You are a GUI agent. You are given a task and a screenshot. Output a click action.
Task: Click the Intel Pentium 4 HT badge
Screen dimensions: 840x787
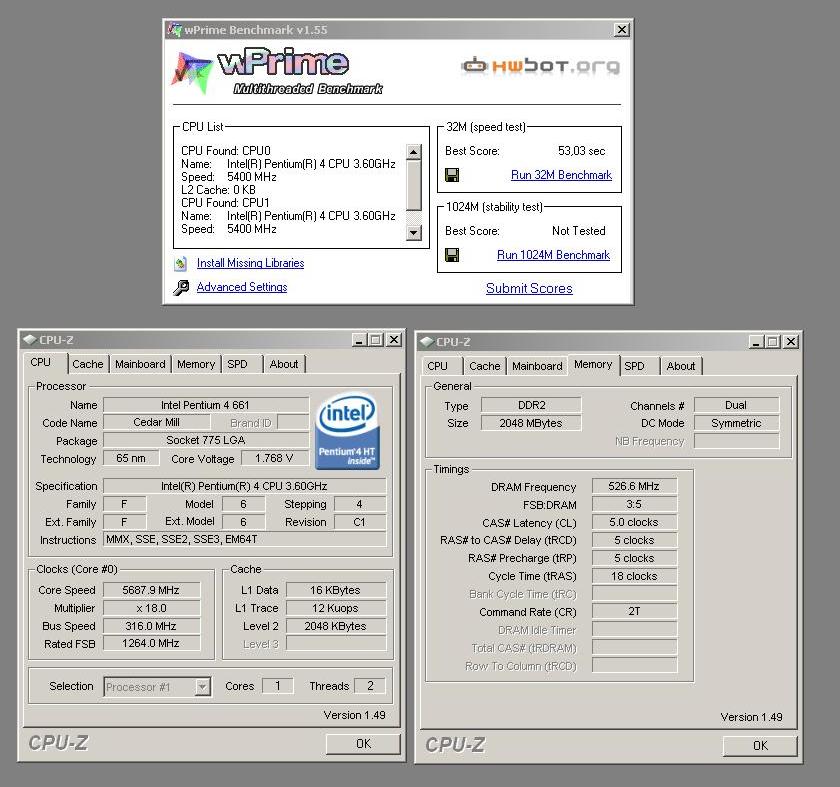(347, 432)
